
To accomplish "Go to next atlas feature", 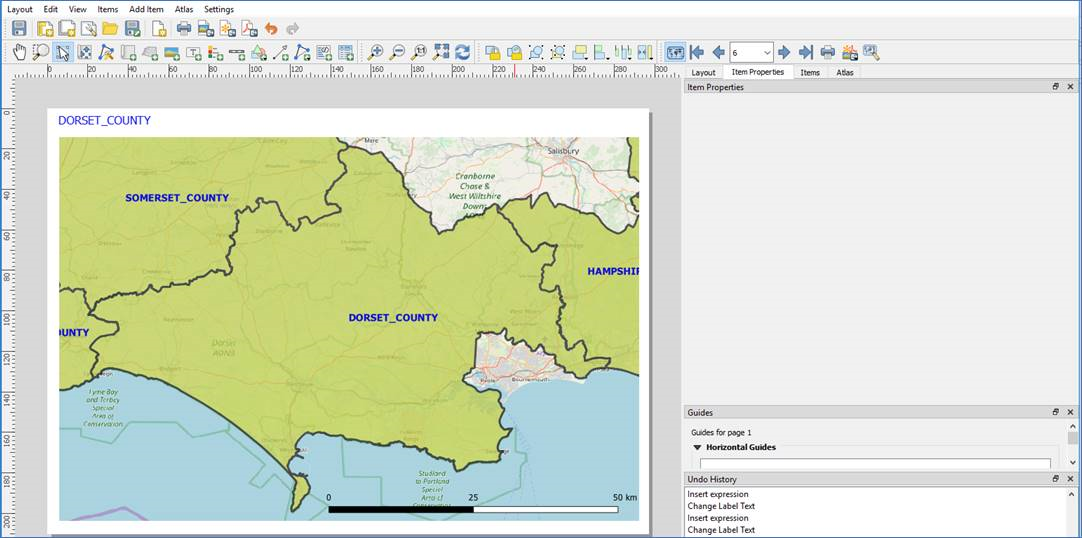I will 784,52.
